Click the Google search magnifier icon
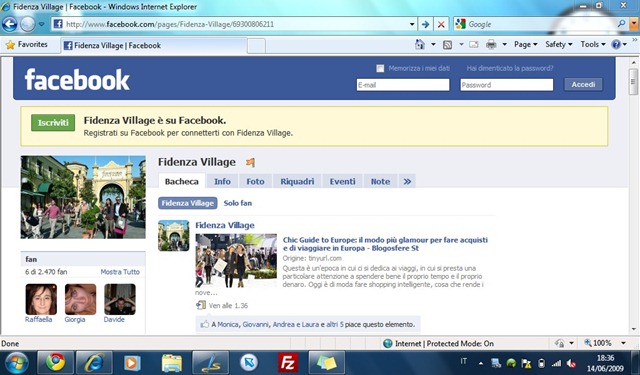 621,24
